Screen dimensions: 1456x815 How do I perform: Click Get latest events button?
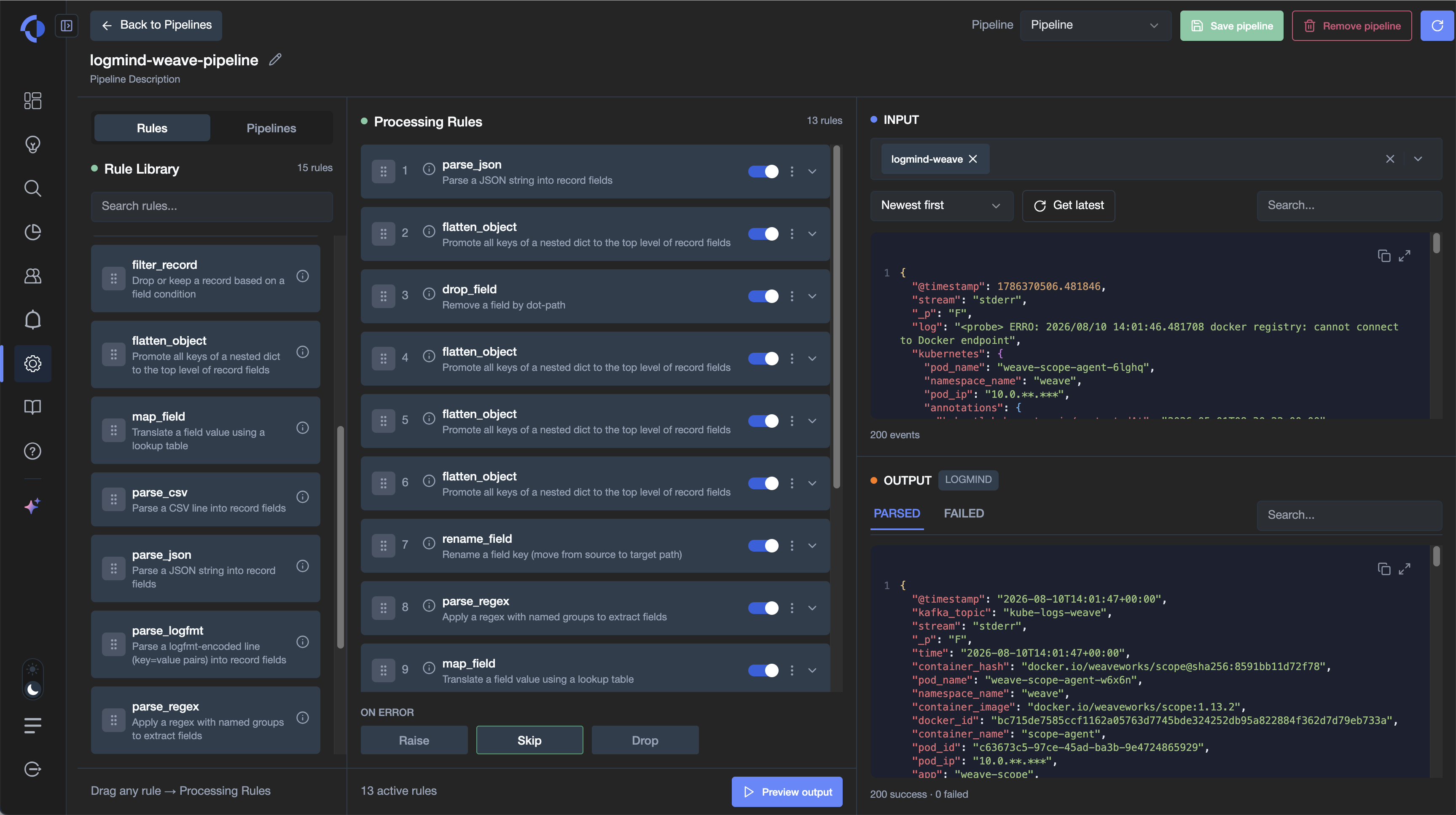point(1068,206)
